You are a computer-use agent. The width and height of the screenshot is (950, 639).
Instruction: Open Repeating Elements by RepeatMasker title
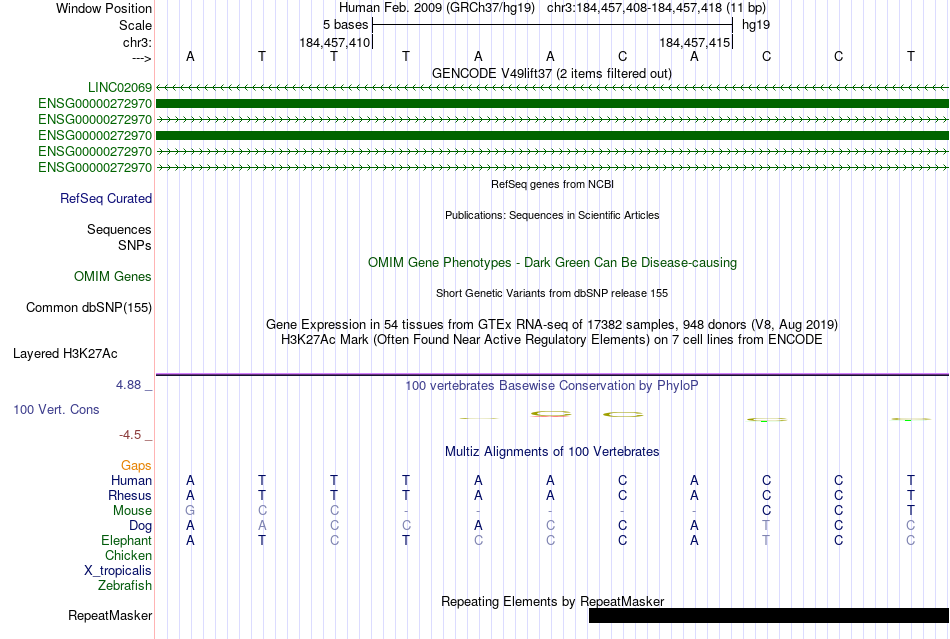click(x=552, y=601)
